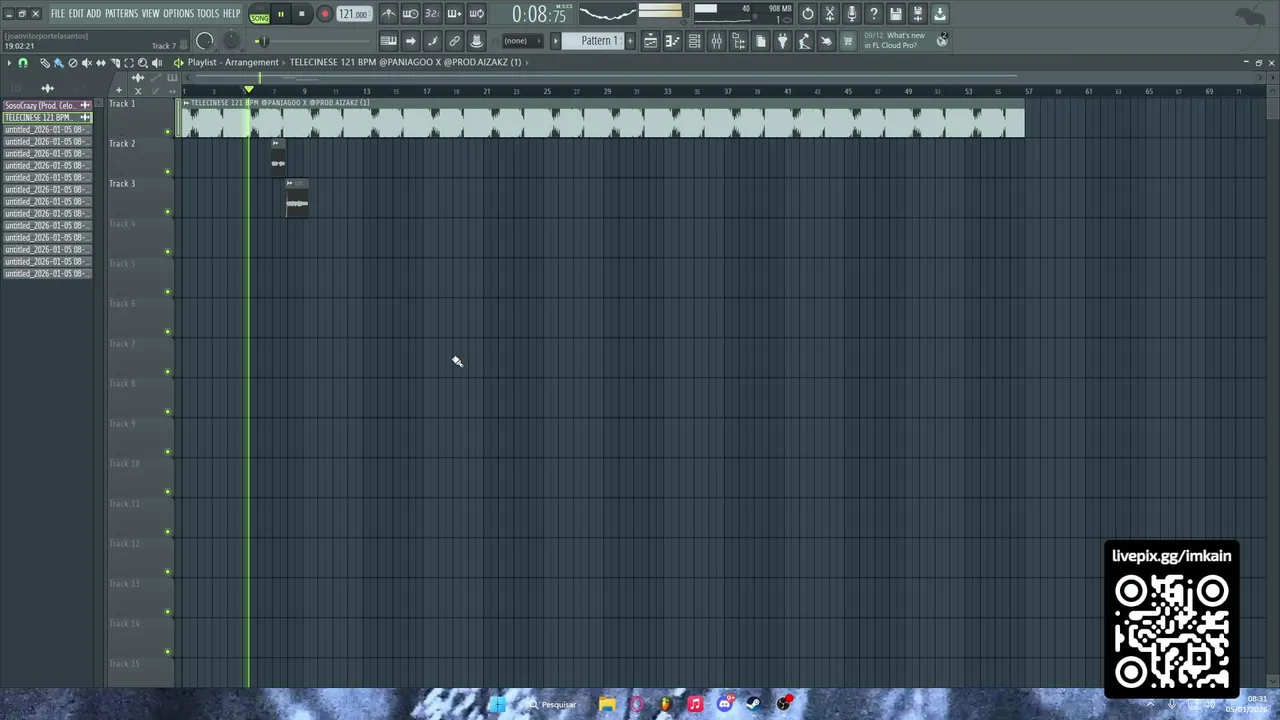Viewport: 1280px width, 720px height.
Task: Arm the record button
Action: [x=325, y=14]
